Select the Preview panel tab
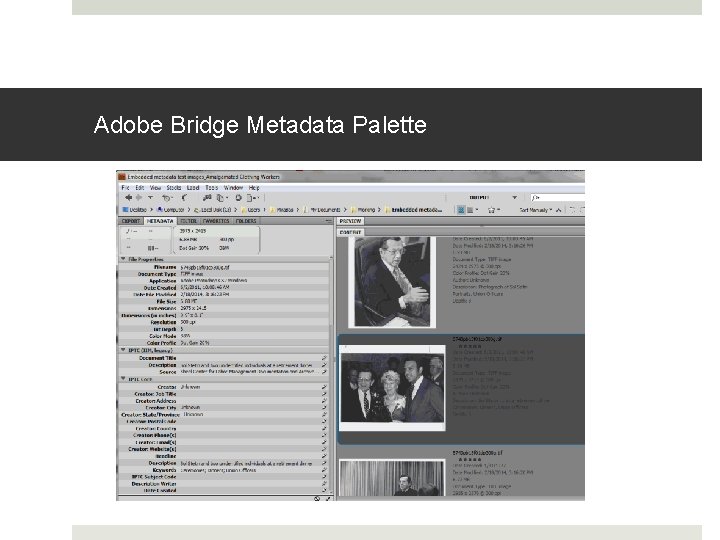The height and width of the screenshot is (540, 720). (x=350, y=221)
